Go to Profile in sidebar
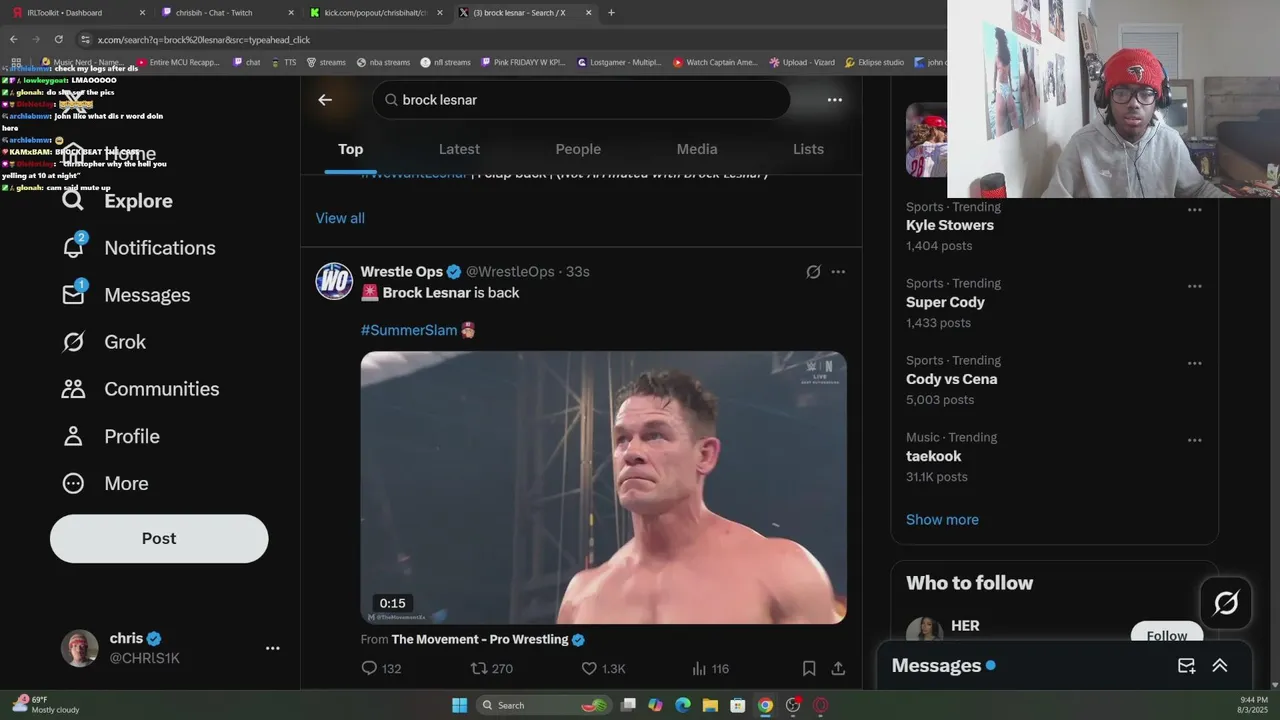This screenshot has height=720, width=1280. point(111,436)
